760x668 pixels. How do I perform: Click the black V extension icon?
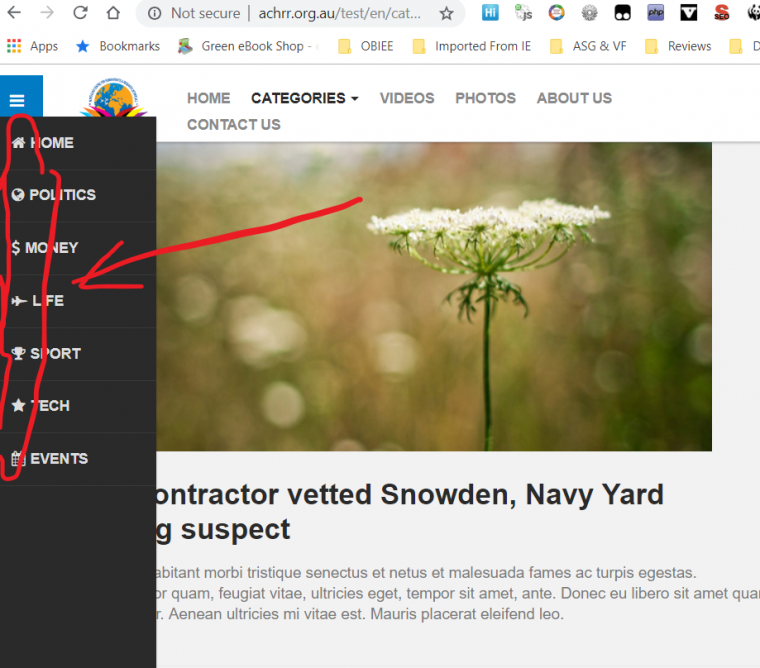688,13
